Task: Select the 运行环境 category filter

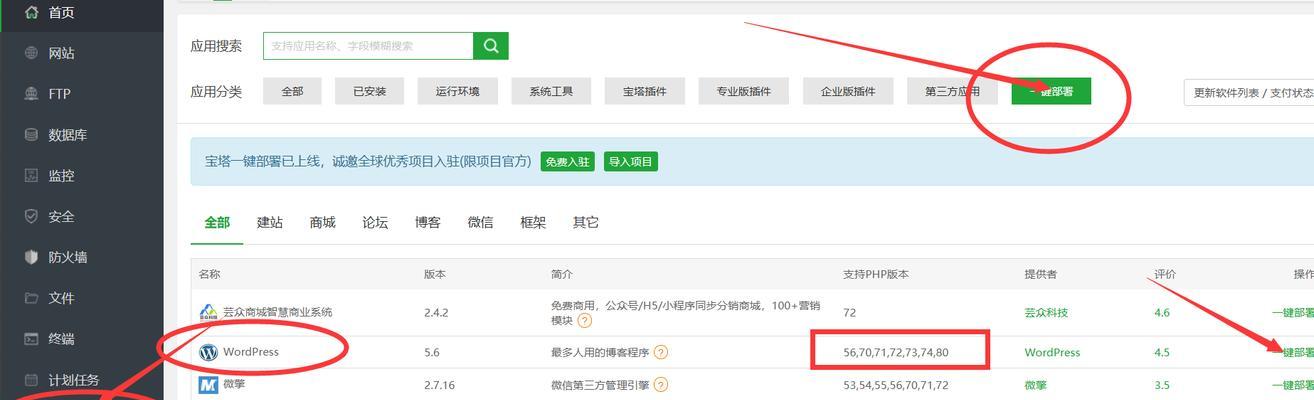Action: pos(457,91)
